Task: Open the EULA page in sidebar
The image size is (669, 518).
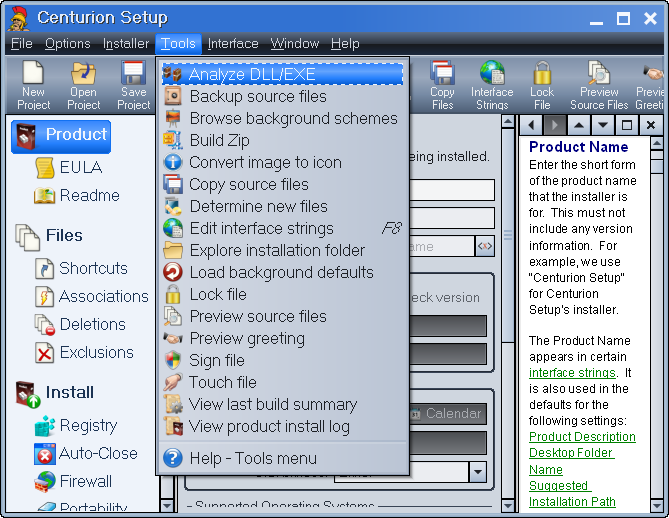Action: click(69, 167)
